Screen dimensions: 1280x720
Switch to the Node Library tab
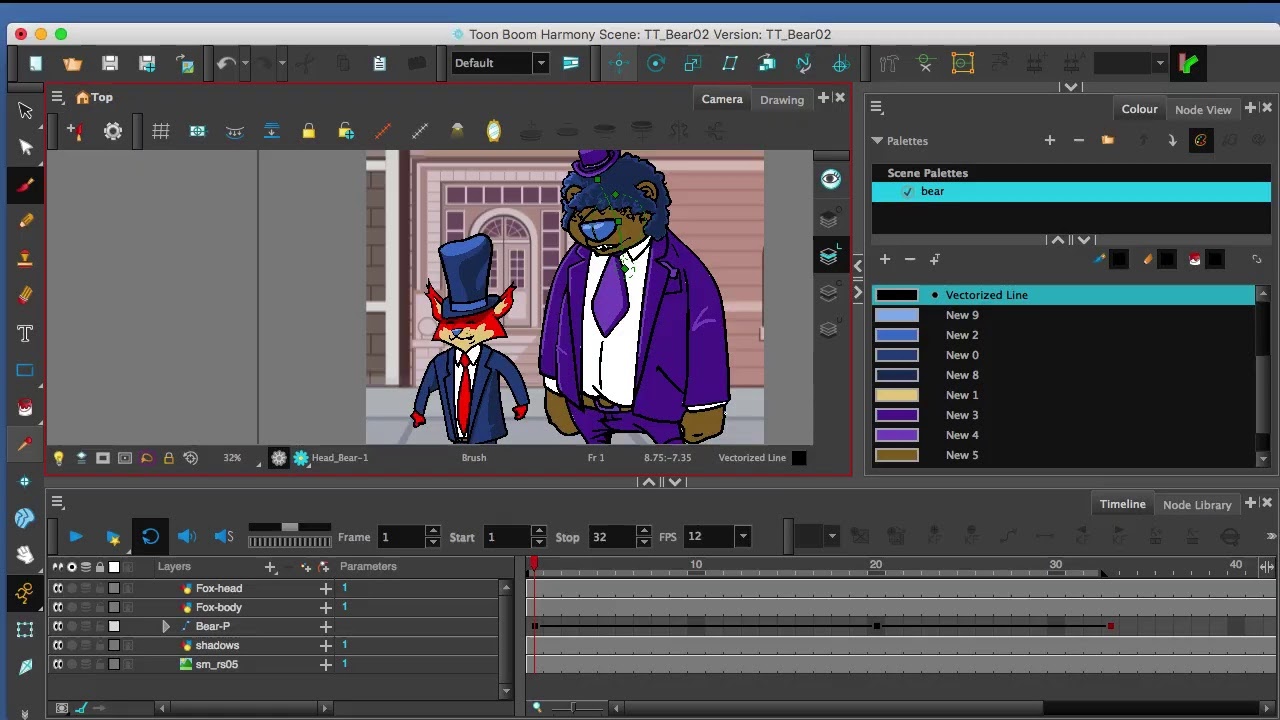(1197, 505)
